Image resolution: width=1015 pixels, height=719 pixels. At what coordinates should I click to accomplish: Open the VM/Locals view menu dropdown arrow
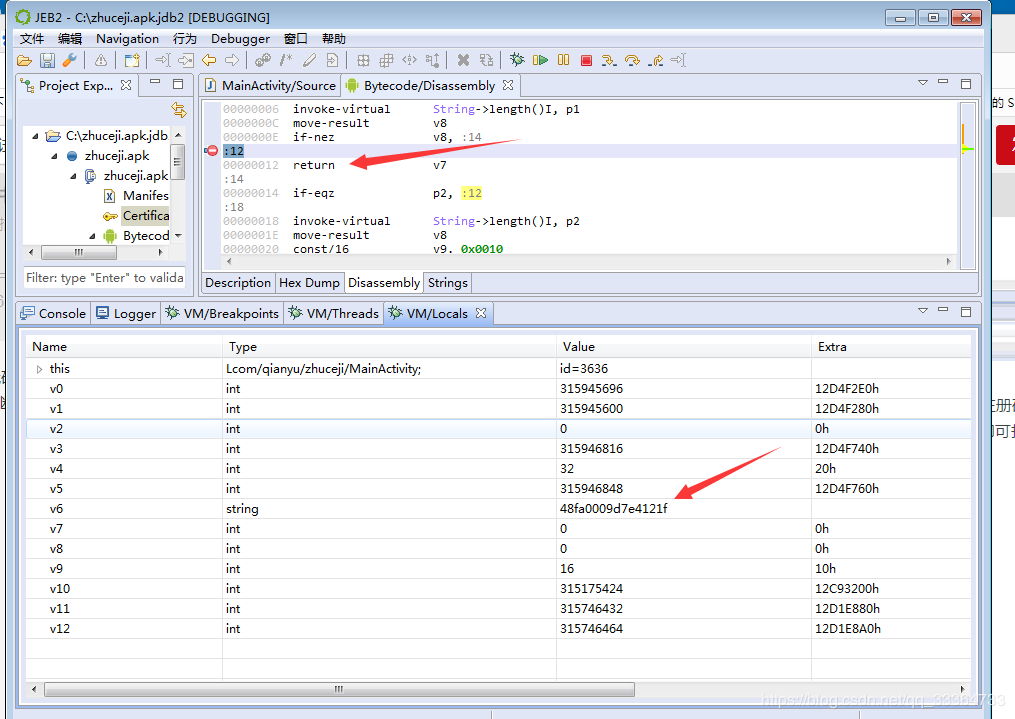pos(922,311)
